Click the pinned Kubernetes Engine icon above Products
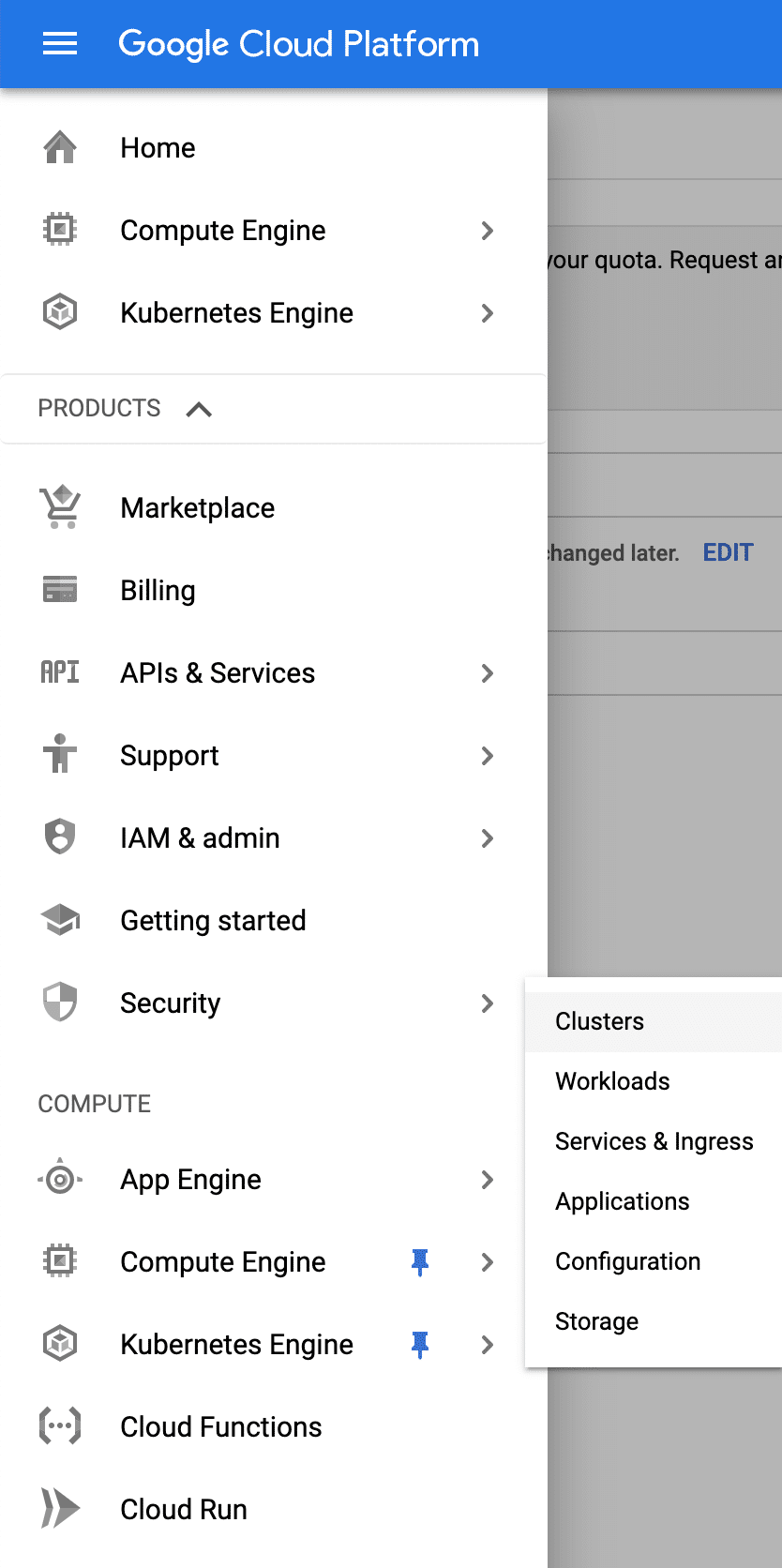This screenshot has height=1568, width=782. point(60,312)
